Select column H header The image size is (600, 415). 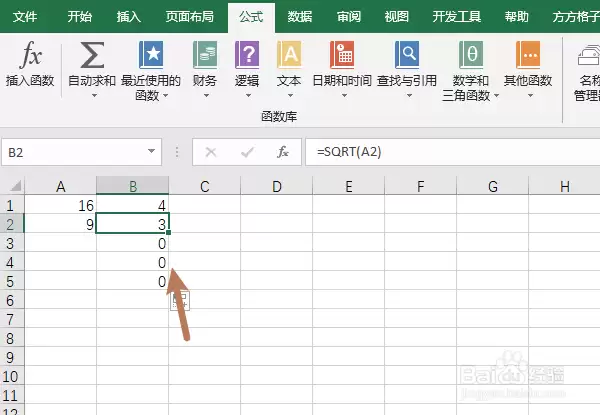[564, 186]
